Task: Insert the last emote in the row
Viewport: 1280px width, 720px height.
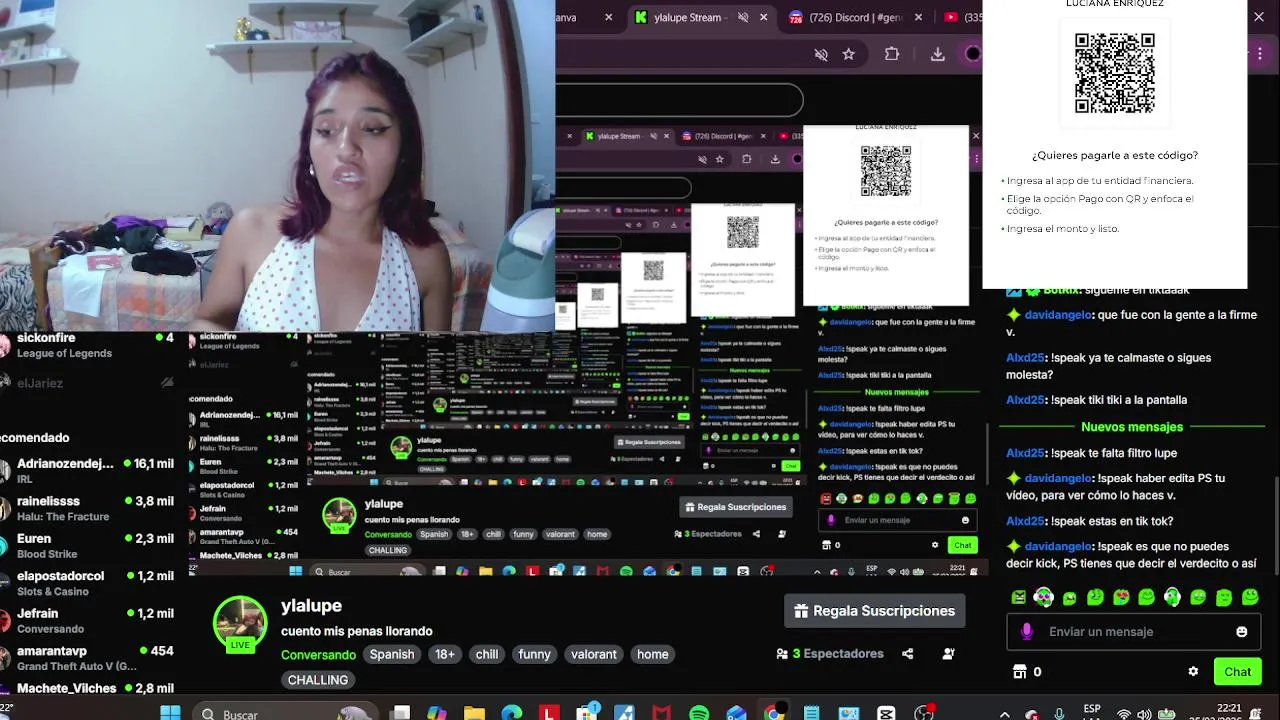Action: [x=1250, y=597]
